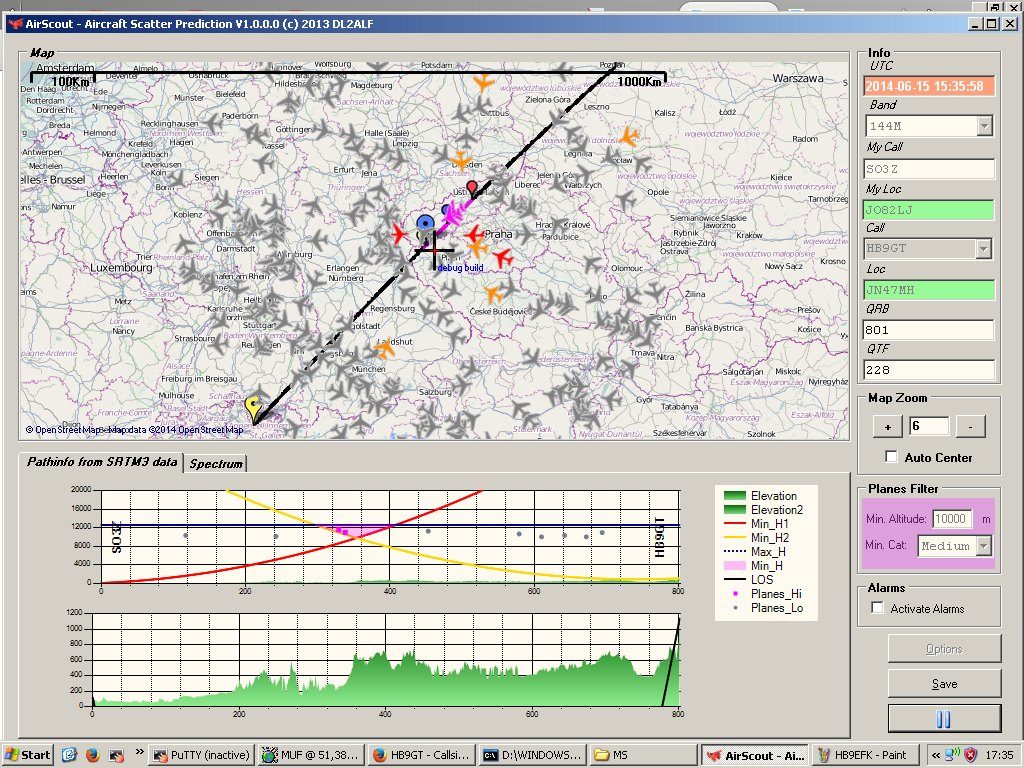Enable Auto Center checkbox
This screenshot has height=768, width=1024.
(x=891, y=456)
